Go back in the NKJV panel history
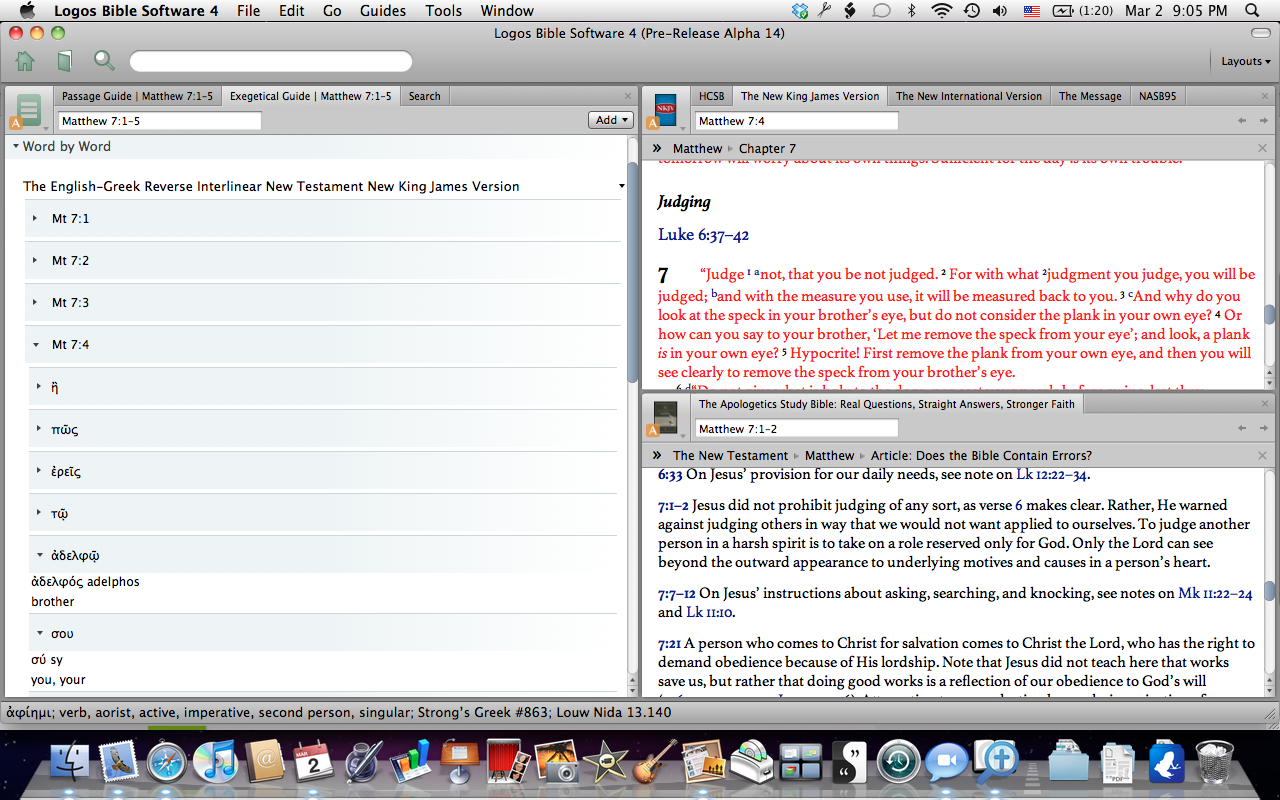Viewport: 1280px width, 800px height. (x=1242, y=120)
